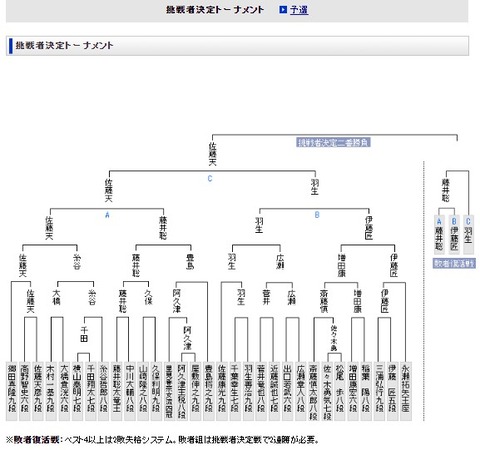Viewport: 480px width, 450px height.
Task: Click the blue B block label
Action: [317, 215]
